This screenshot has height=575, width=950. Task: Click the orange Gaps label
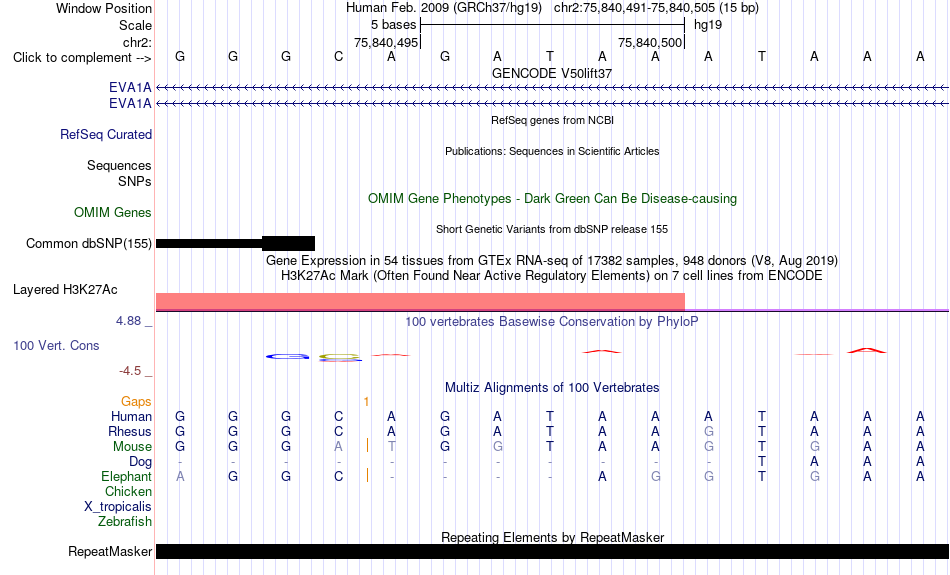136,402
